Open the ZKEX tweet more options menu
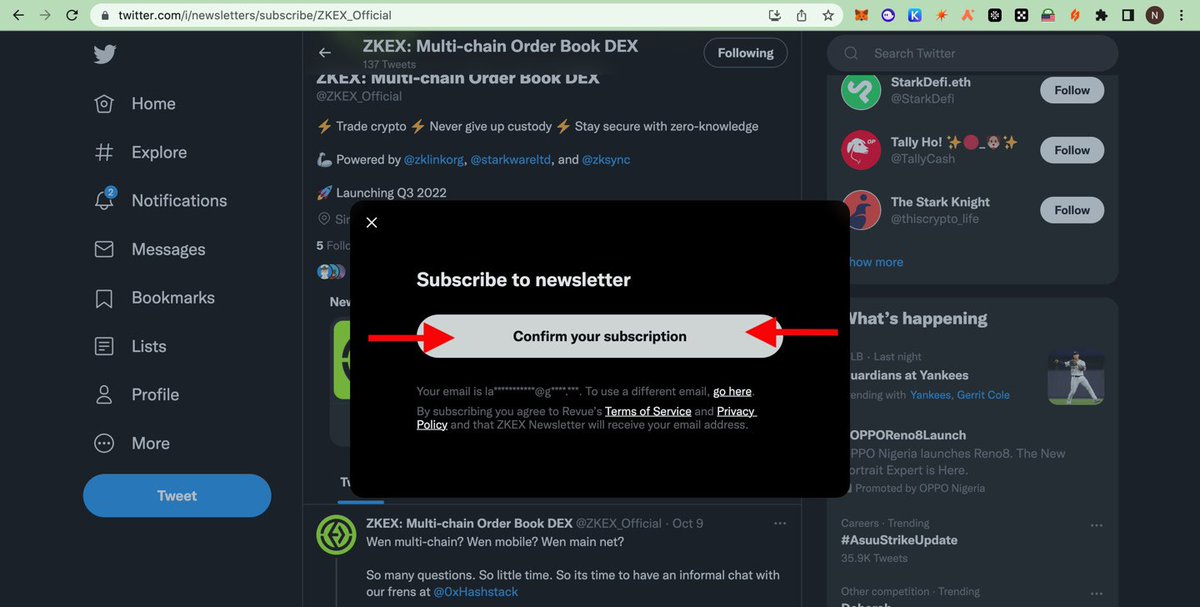This screenshot has width=1200, height=607. pyautogui.click(x=780, y=523)
